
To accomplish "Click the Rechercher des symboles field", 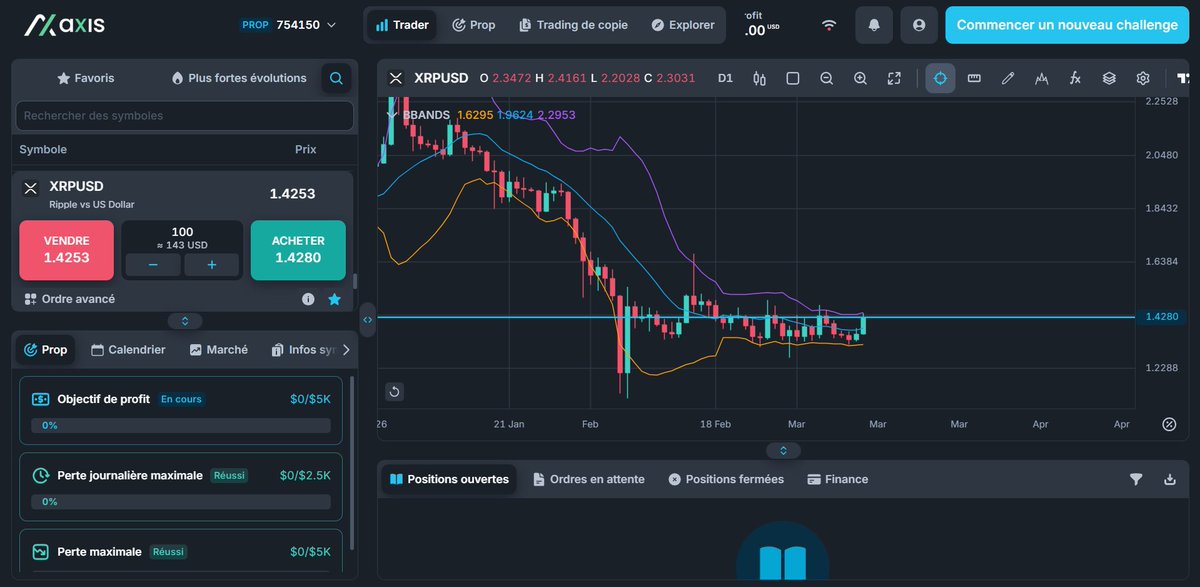I will pos(185,116).
